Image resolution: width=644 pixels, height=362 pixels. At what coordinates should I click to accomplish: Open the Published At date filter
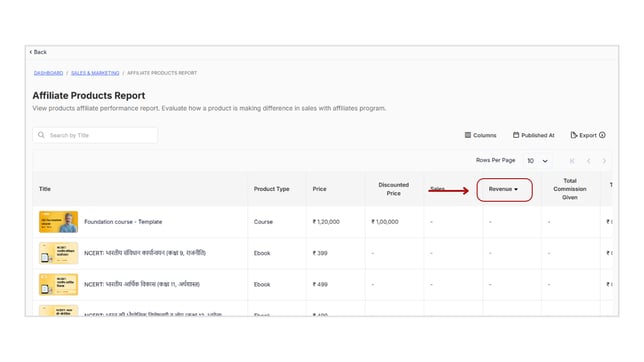(533, 135)
